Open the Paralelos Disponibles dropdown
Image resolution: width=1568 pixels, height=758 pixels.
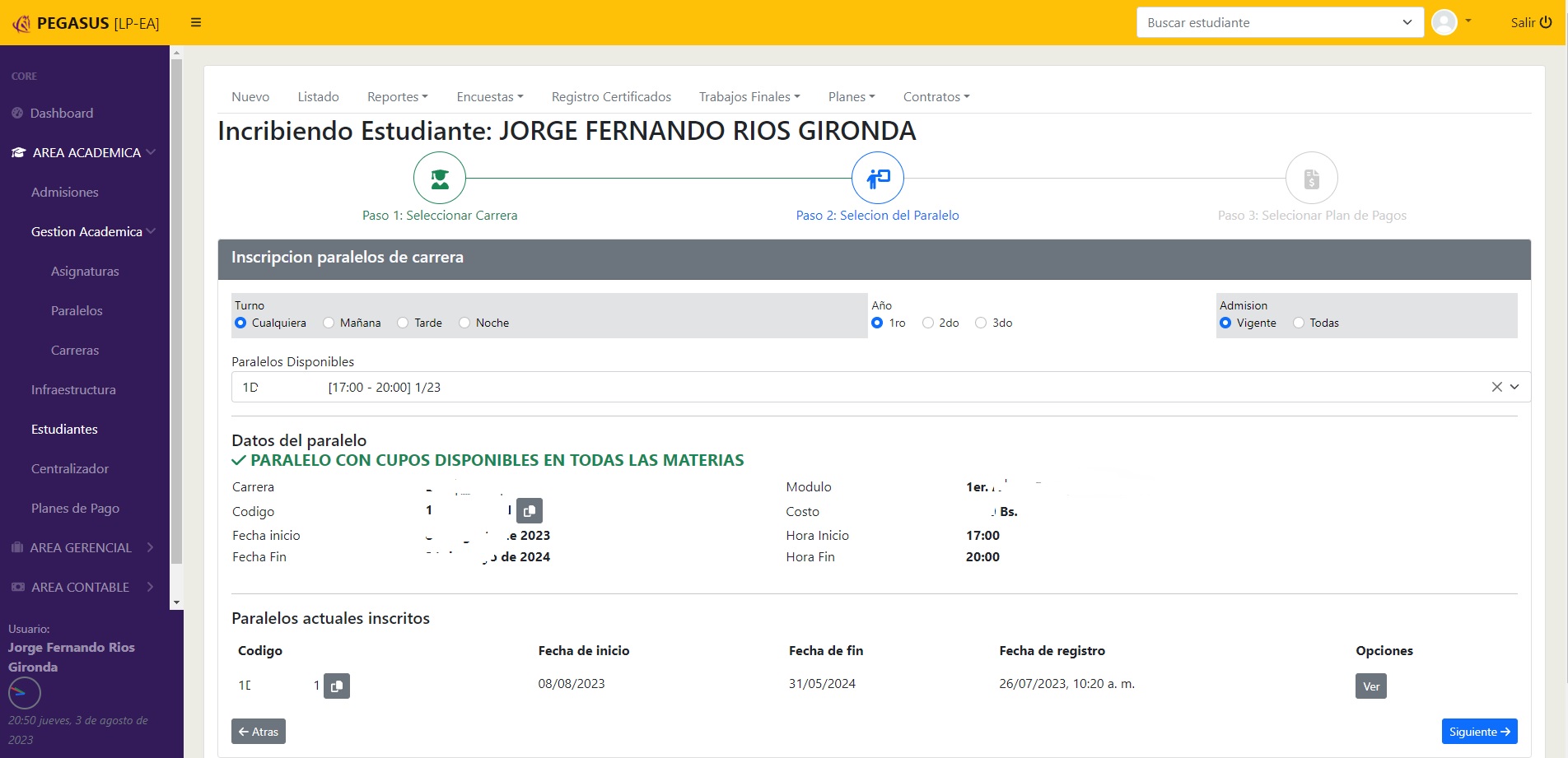pos(1514,387)
